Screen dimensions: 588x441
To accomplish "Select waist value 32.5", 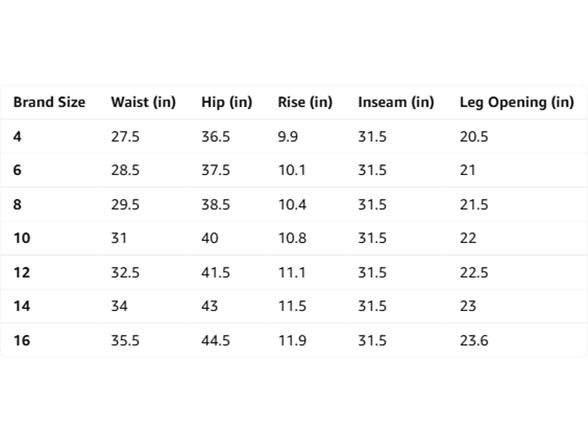I will (125, 273).
